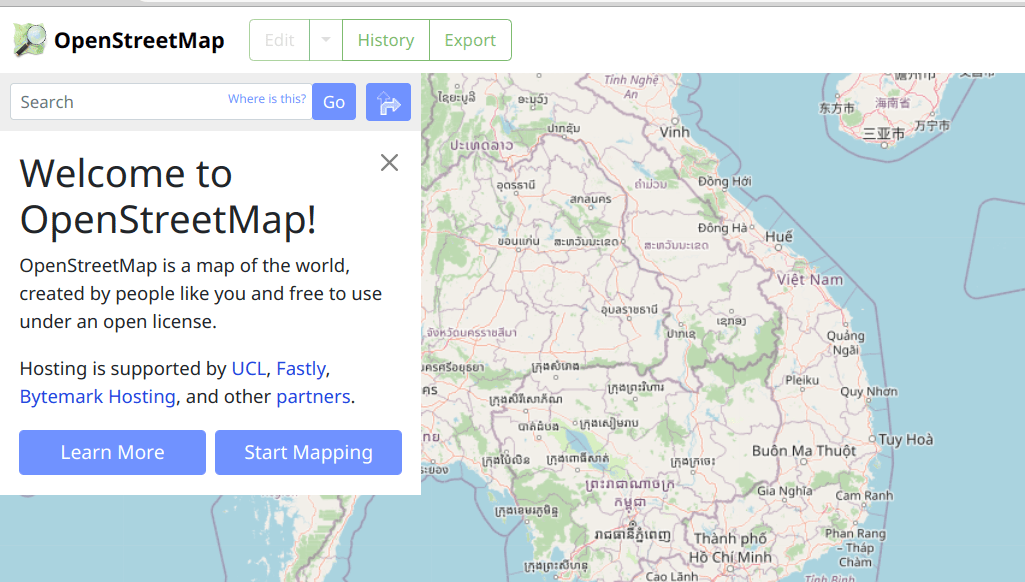
Task: Focus the Search input field
Action: [161, 101]
